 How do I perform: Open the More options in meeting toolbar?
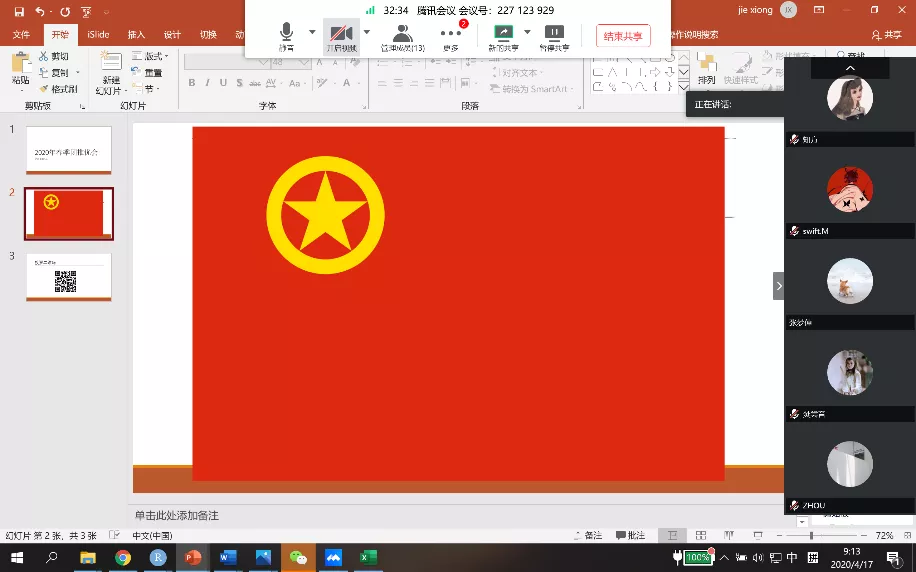pos(451,36)
